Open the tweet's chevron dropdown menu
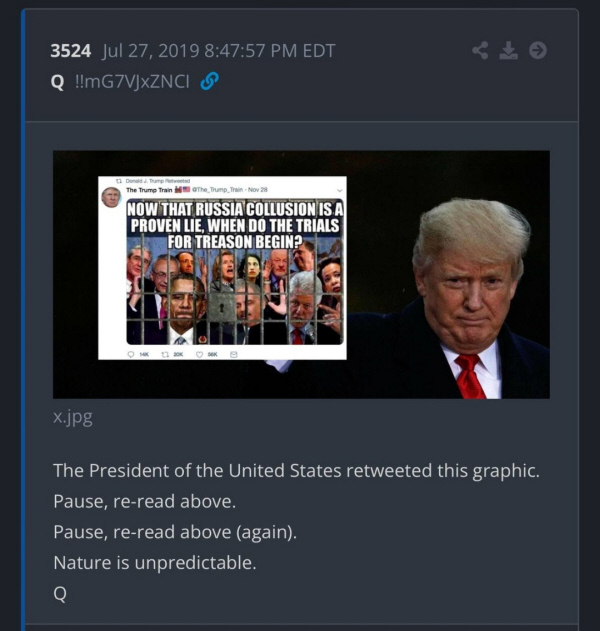Screen dimensions: 600x631 (339, 190)
